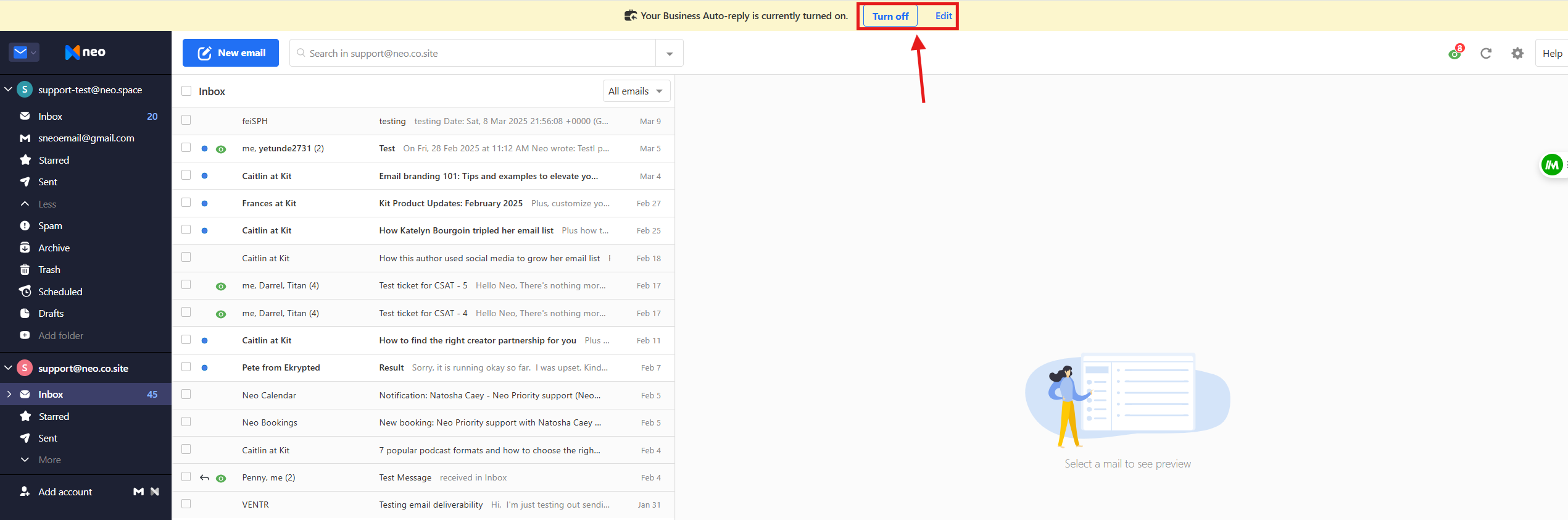The height and width of the screenshot is (520, 1568).
Task: Tick checkbox for Pete from Ekrypted email
Action: tap(186, 367)
